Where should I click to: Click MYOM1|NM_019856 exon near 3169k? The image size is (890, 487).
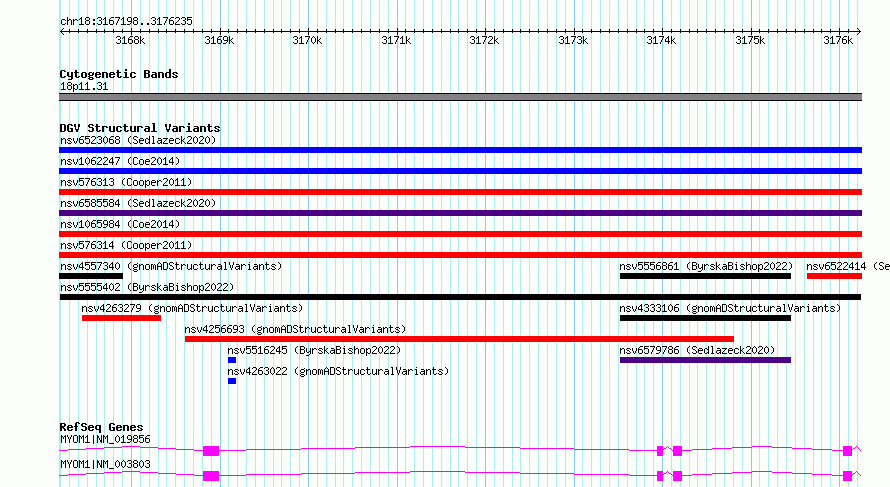pyautogui.click(x=211, y=451)
